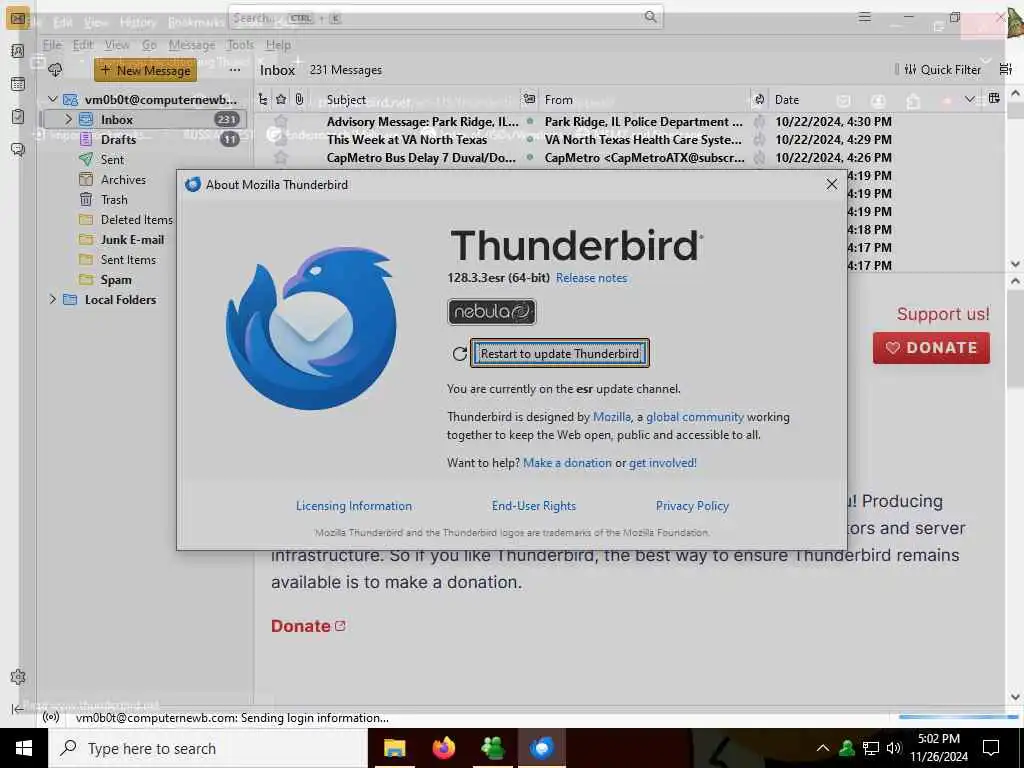This screenshot has height=768, width=1024.
Task: Star the Advisory Message Park Ridge email
Action: 281,121
